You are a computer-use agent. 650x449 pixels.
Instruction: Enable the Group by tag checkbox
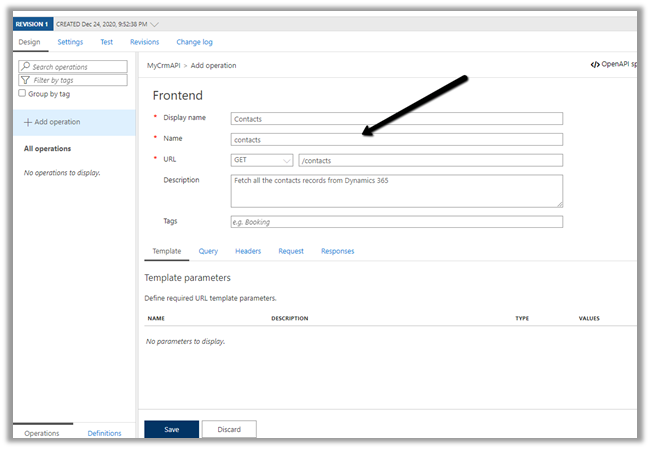coord(23,94)
